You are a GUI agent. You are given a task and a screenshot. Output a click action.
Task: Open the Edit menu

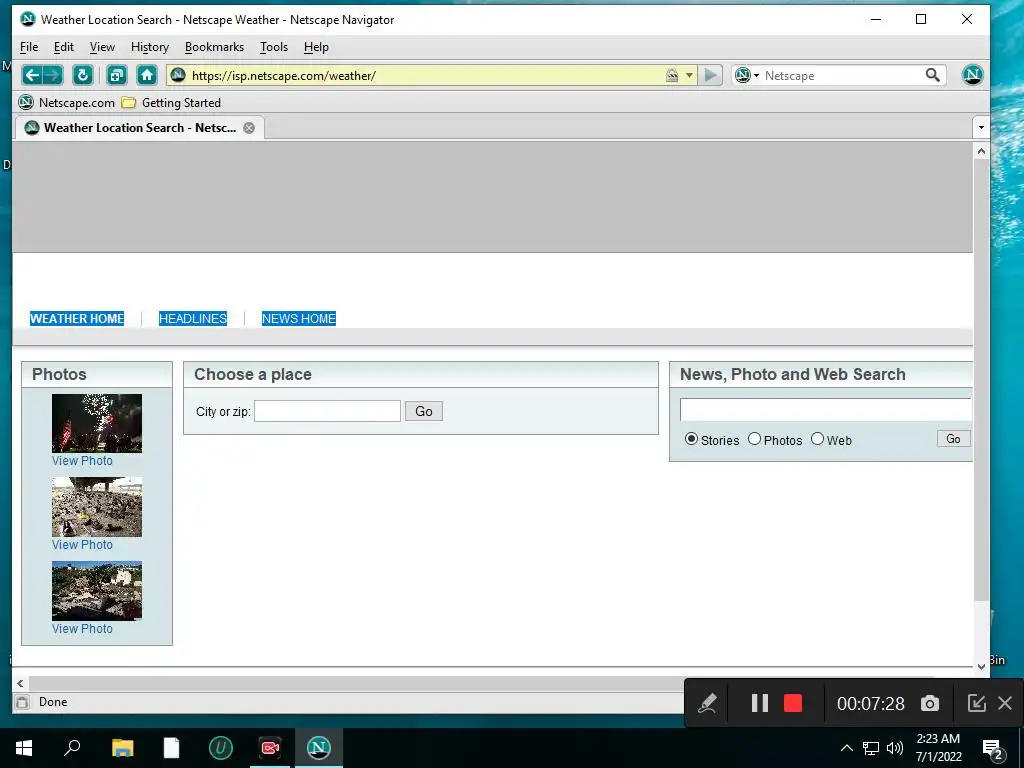[x=63, y=47]
